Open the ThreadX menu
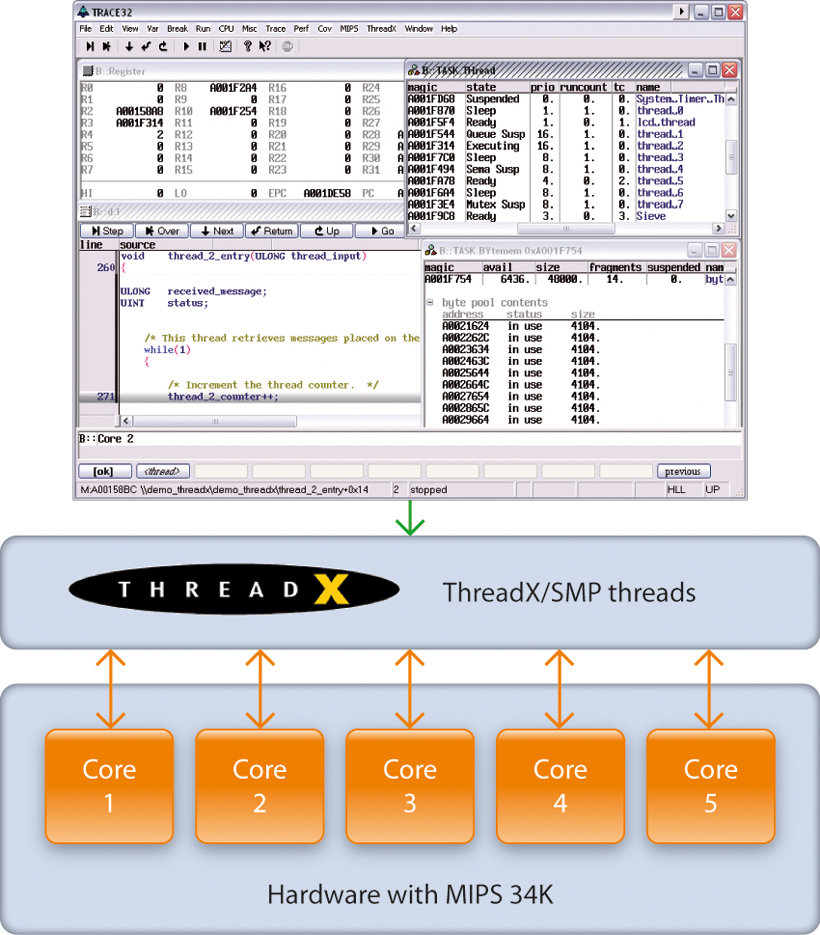 [382, 29]
